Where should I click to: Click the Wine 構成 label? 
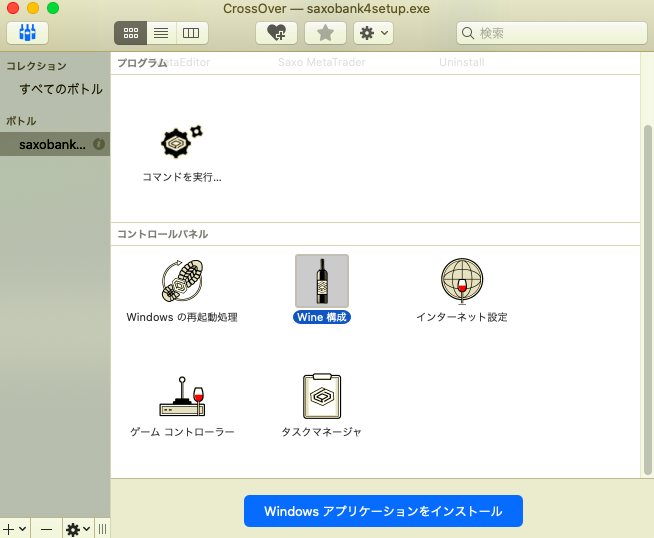pyautogui.click(x=322, y=317)
